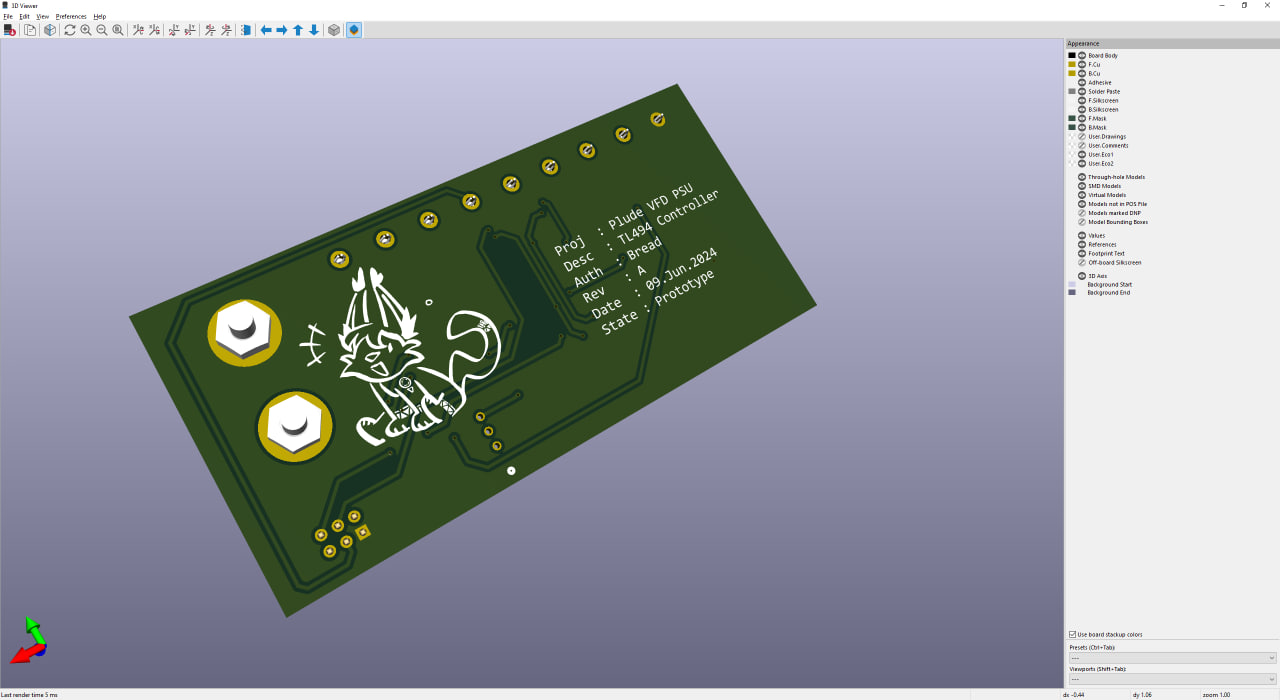Uncheck Use board stackup colors
1280x700 pixels.
pos(1073,633)
